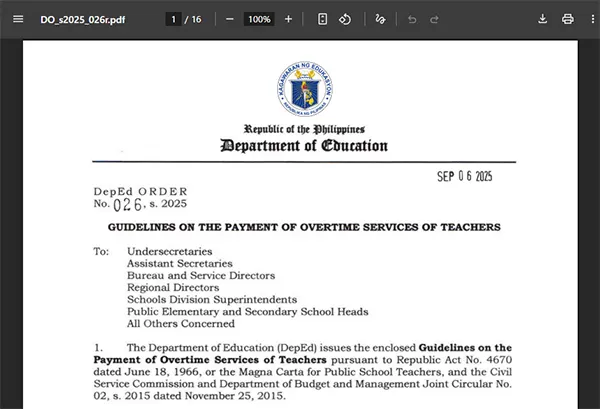The image size is (600, 409).
Task: Click the 'Department of Education' heading
Action: [304, 146]
